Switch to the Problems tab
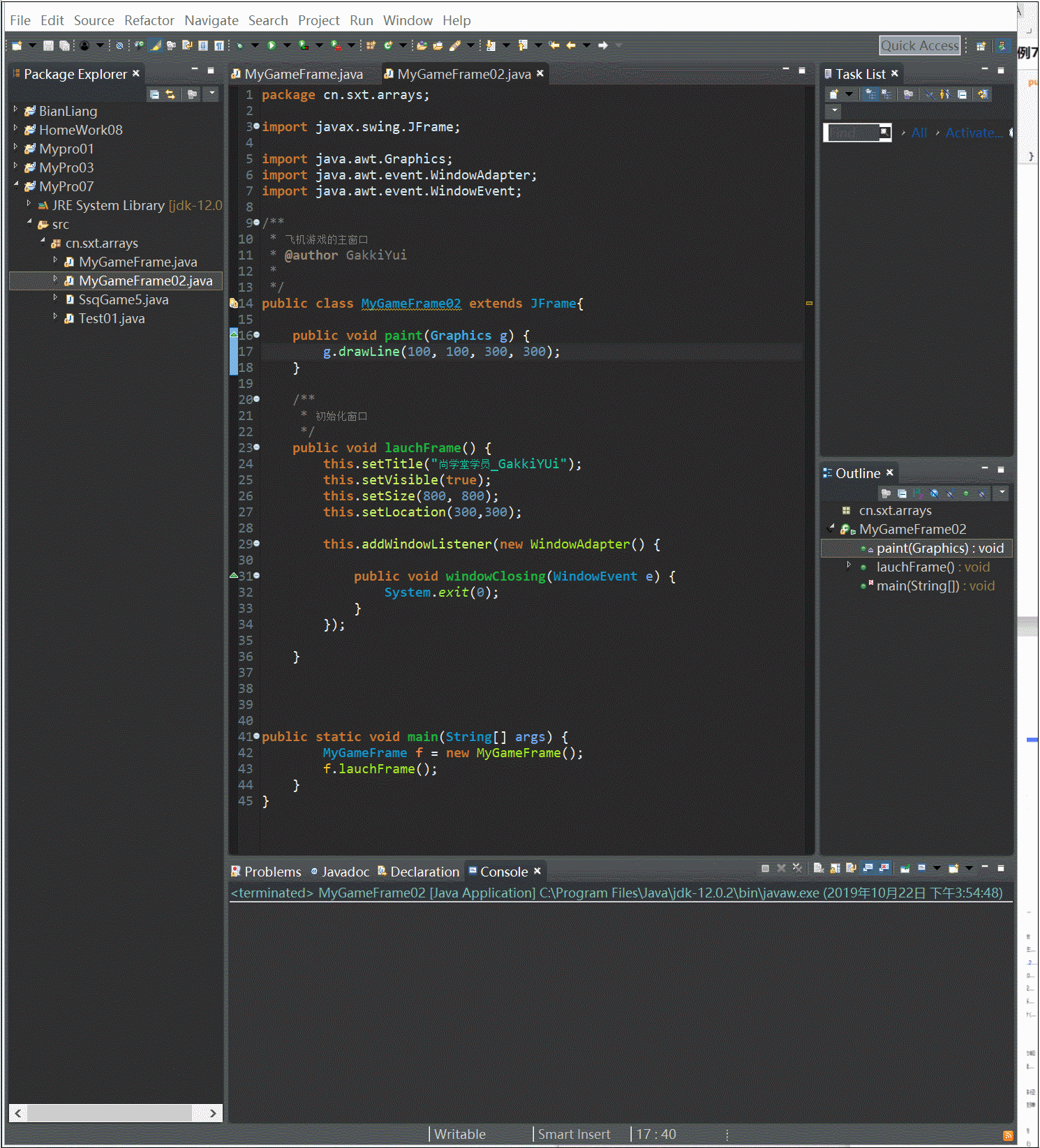 (x=266, y=872)
